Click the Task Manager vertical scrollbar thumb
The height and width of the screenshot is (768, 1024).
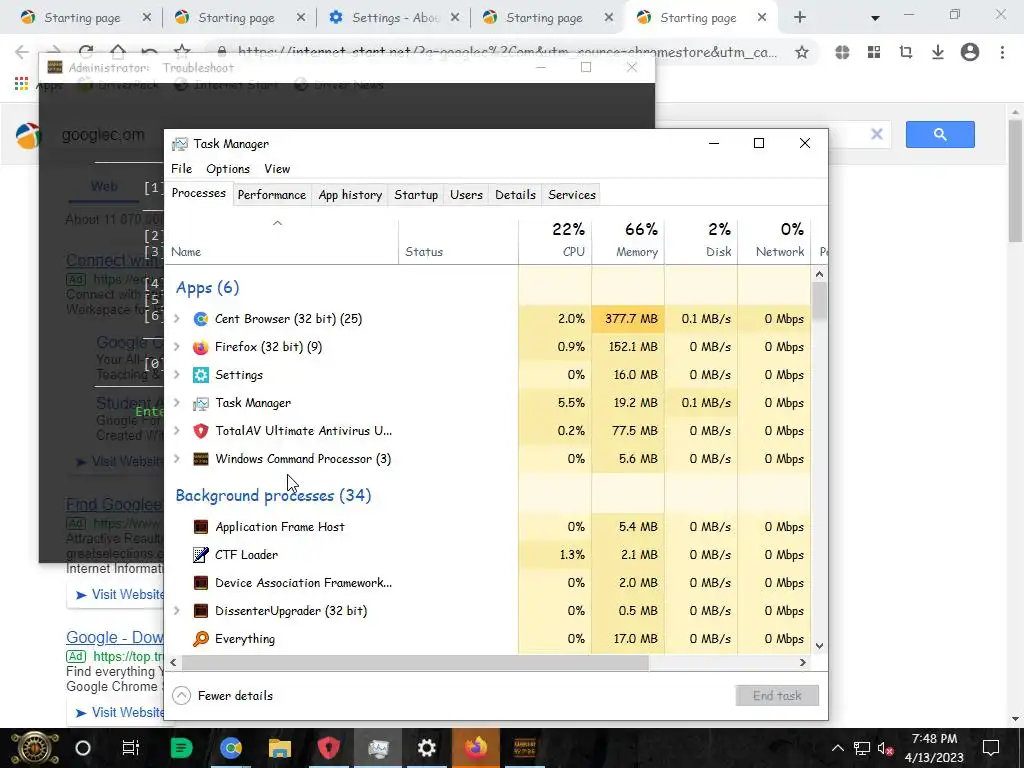[820, 300]
